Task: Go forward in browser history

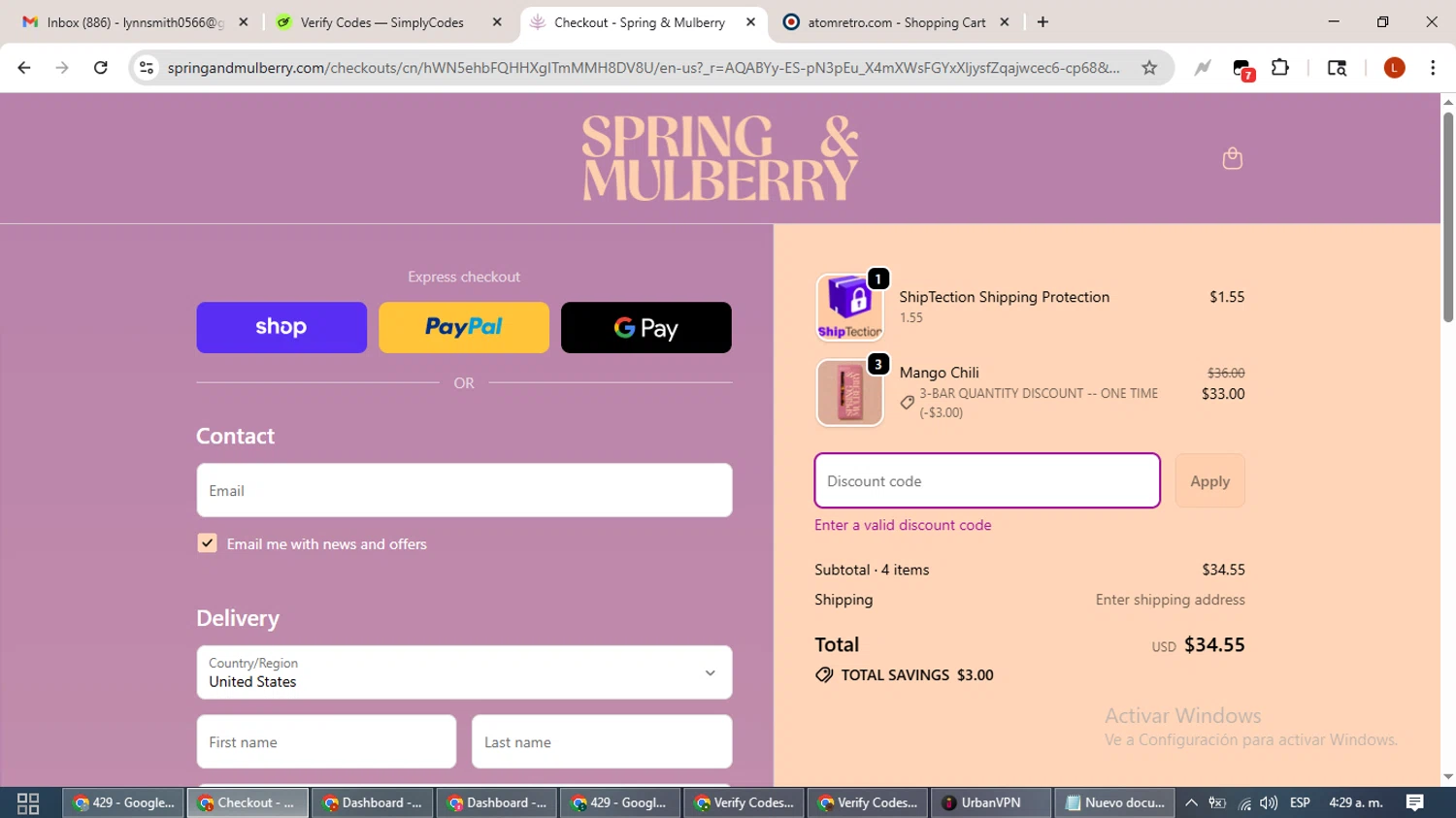Action: [62, 67]
